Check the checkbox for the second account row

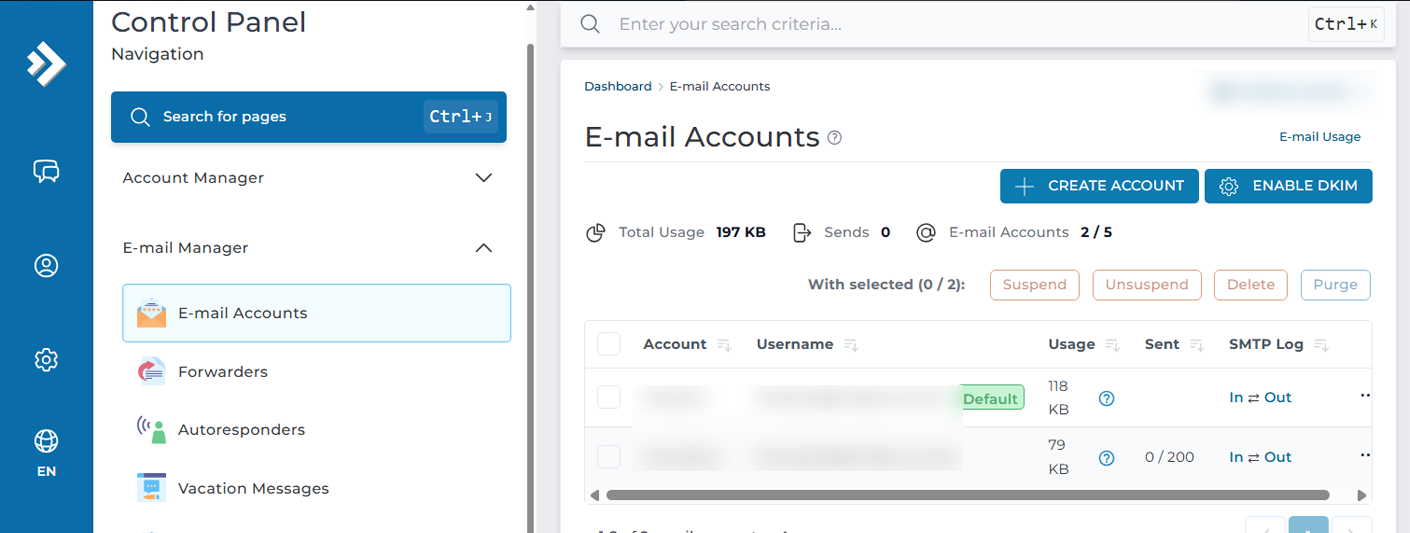609,457
